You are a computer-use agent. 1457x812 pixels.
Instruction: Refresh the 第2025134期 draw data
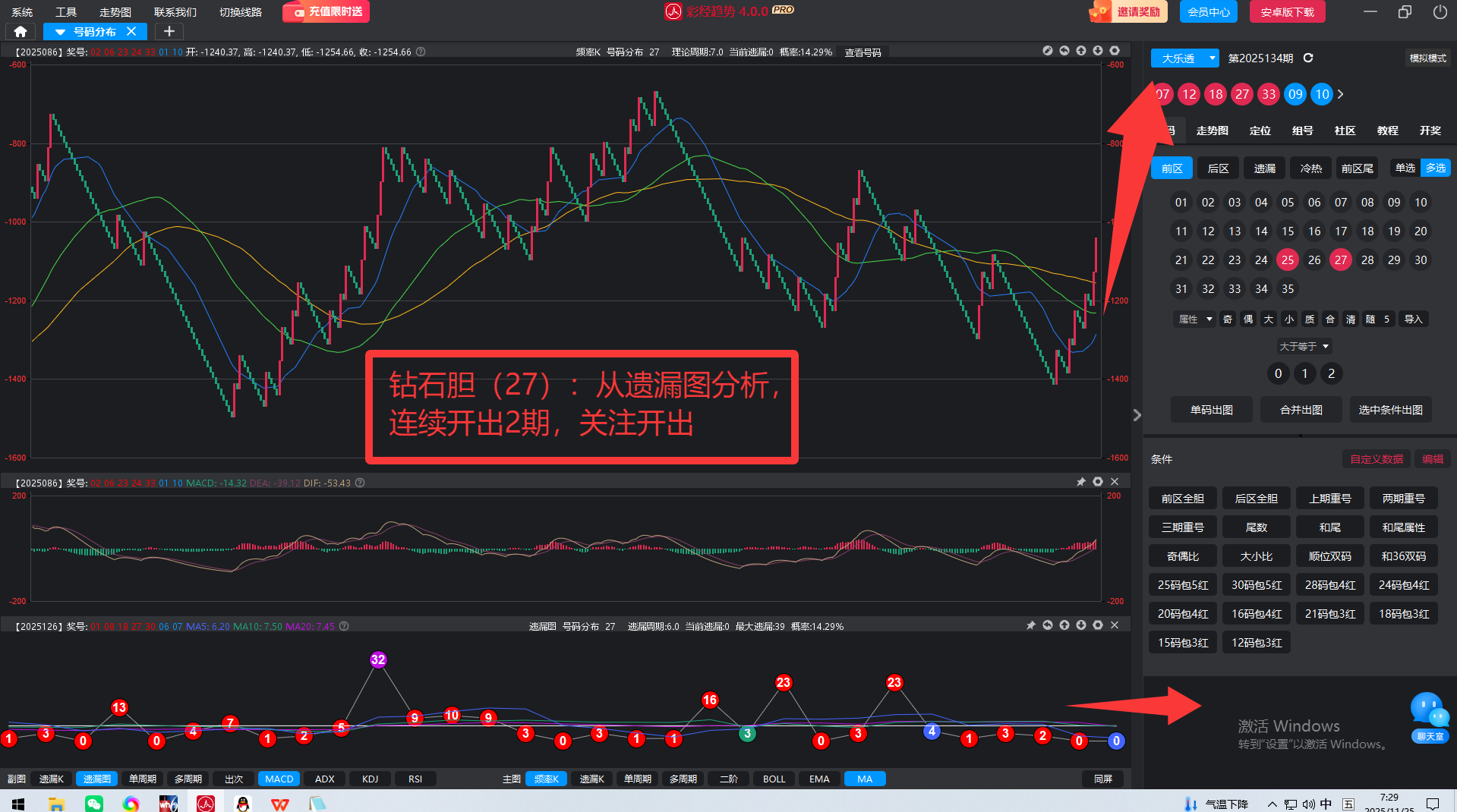[x=1308, y=58]
